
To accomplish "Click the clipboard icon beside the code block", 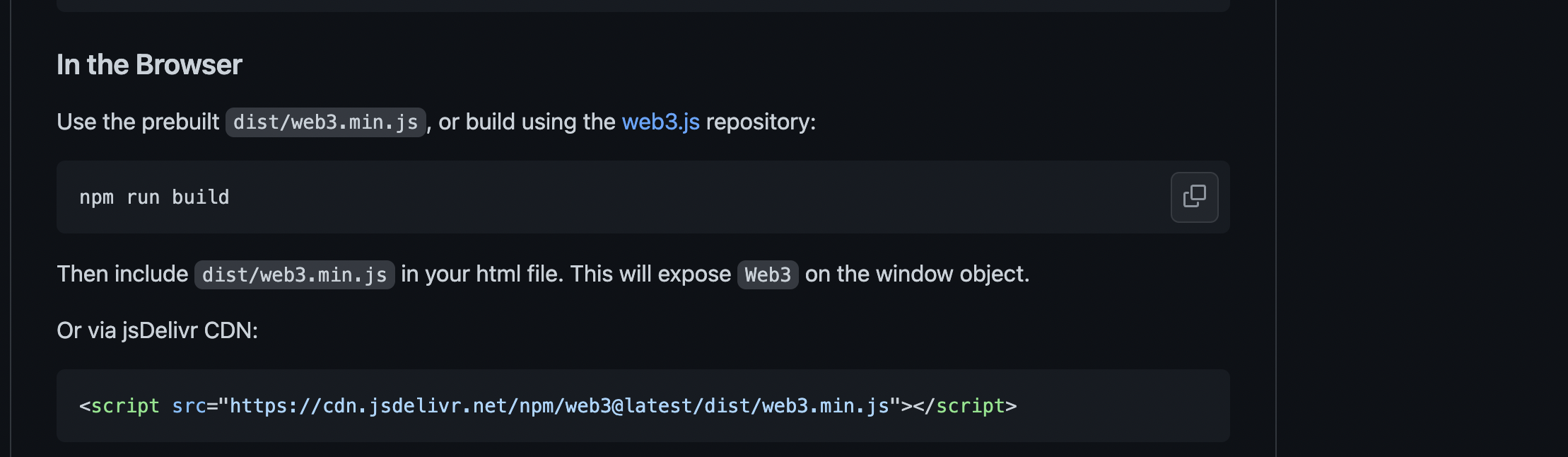I will 1194,197.
